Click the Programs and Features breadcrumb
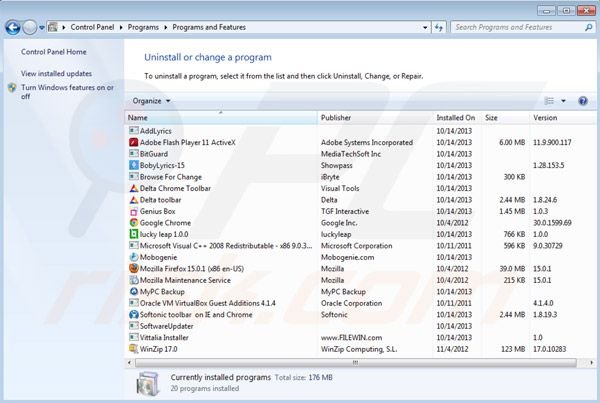600x403 pixels. click(209, 27)
